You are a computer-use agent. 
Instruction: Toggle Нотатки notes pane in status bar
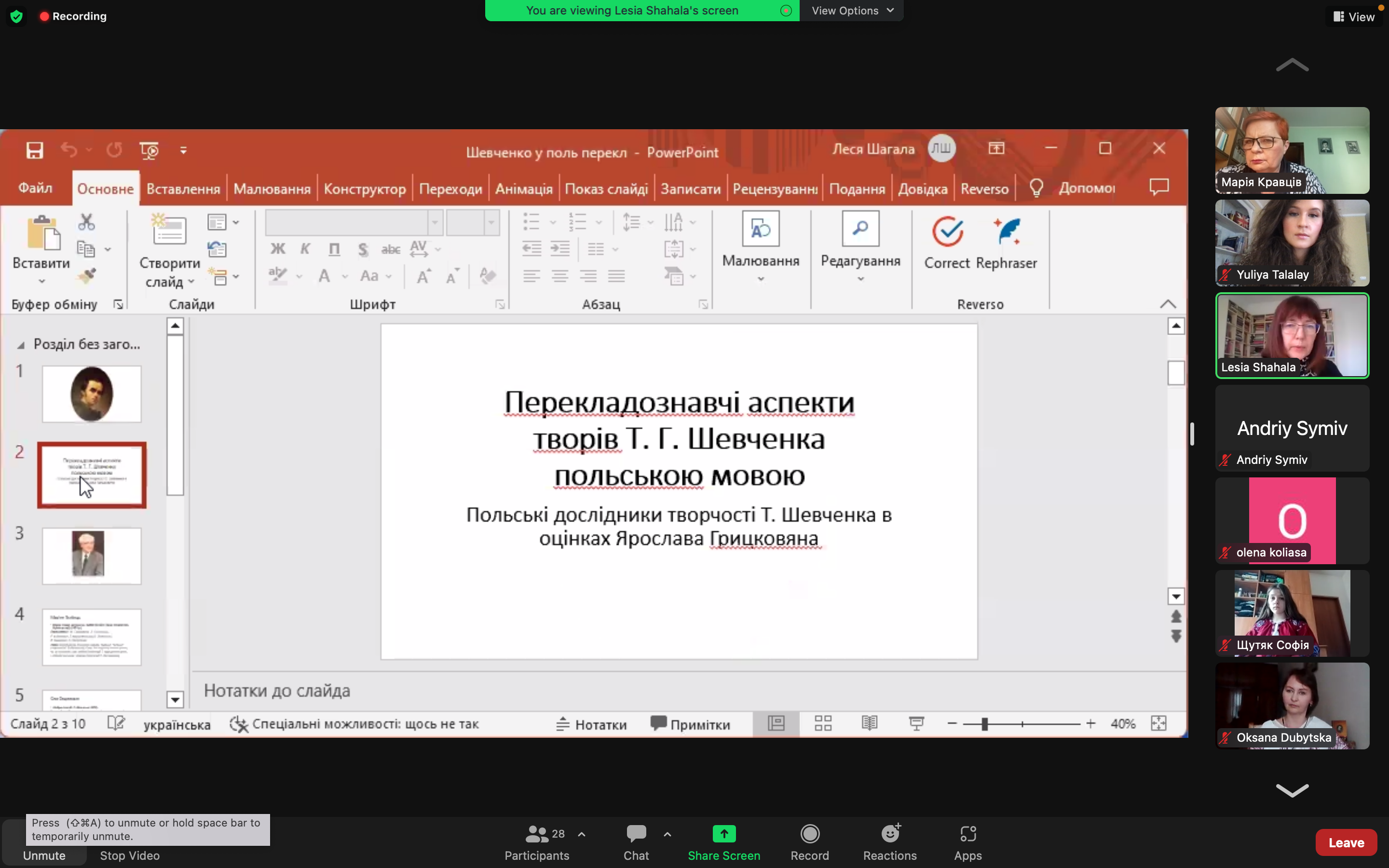pyautogui.click(x=592, y=724)
